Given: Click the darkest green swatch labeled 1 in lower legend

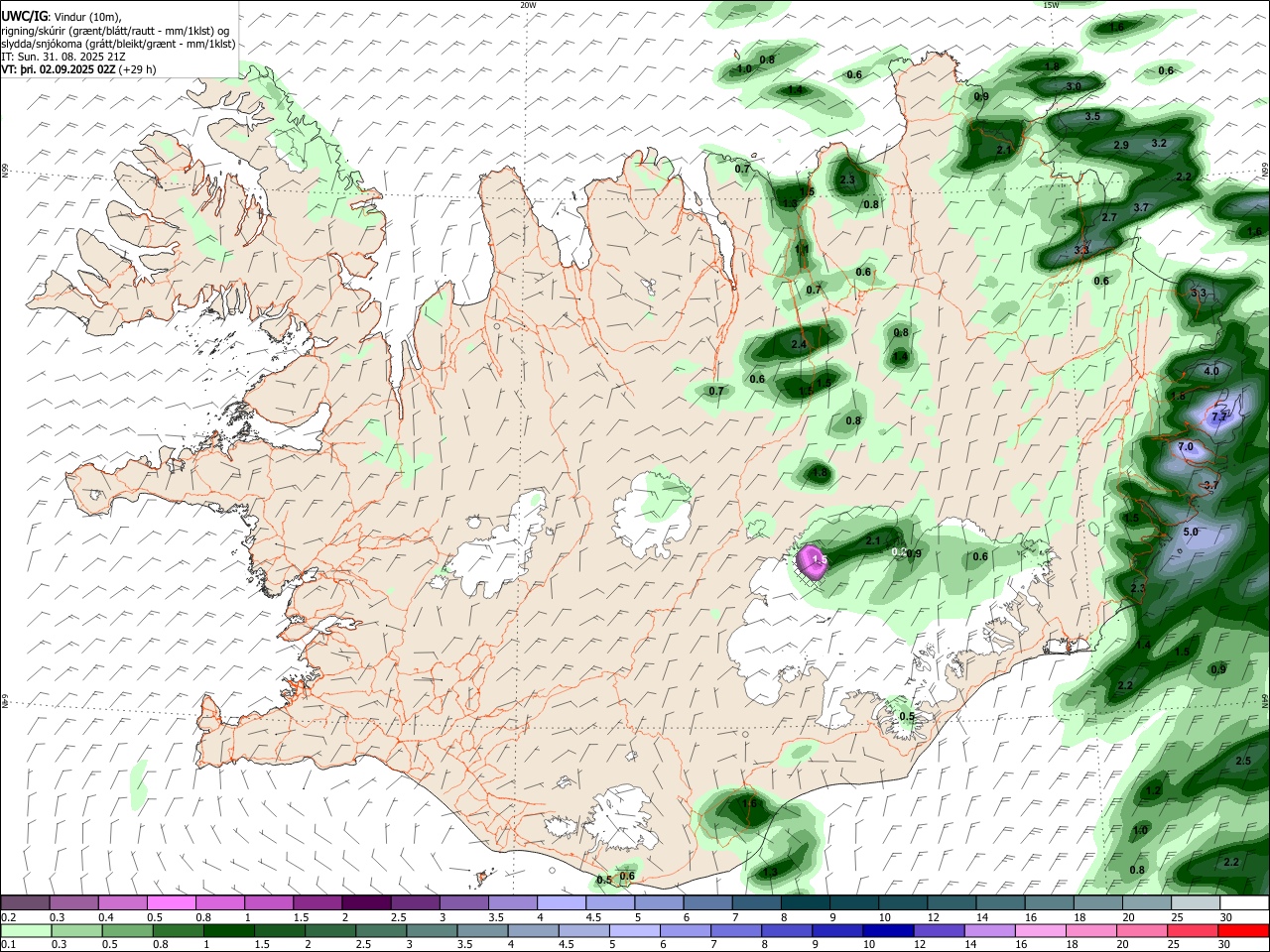Looking at the screenshot, I should tap(229, 931).
